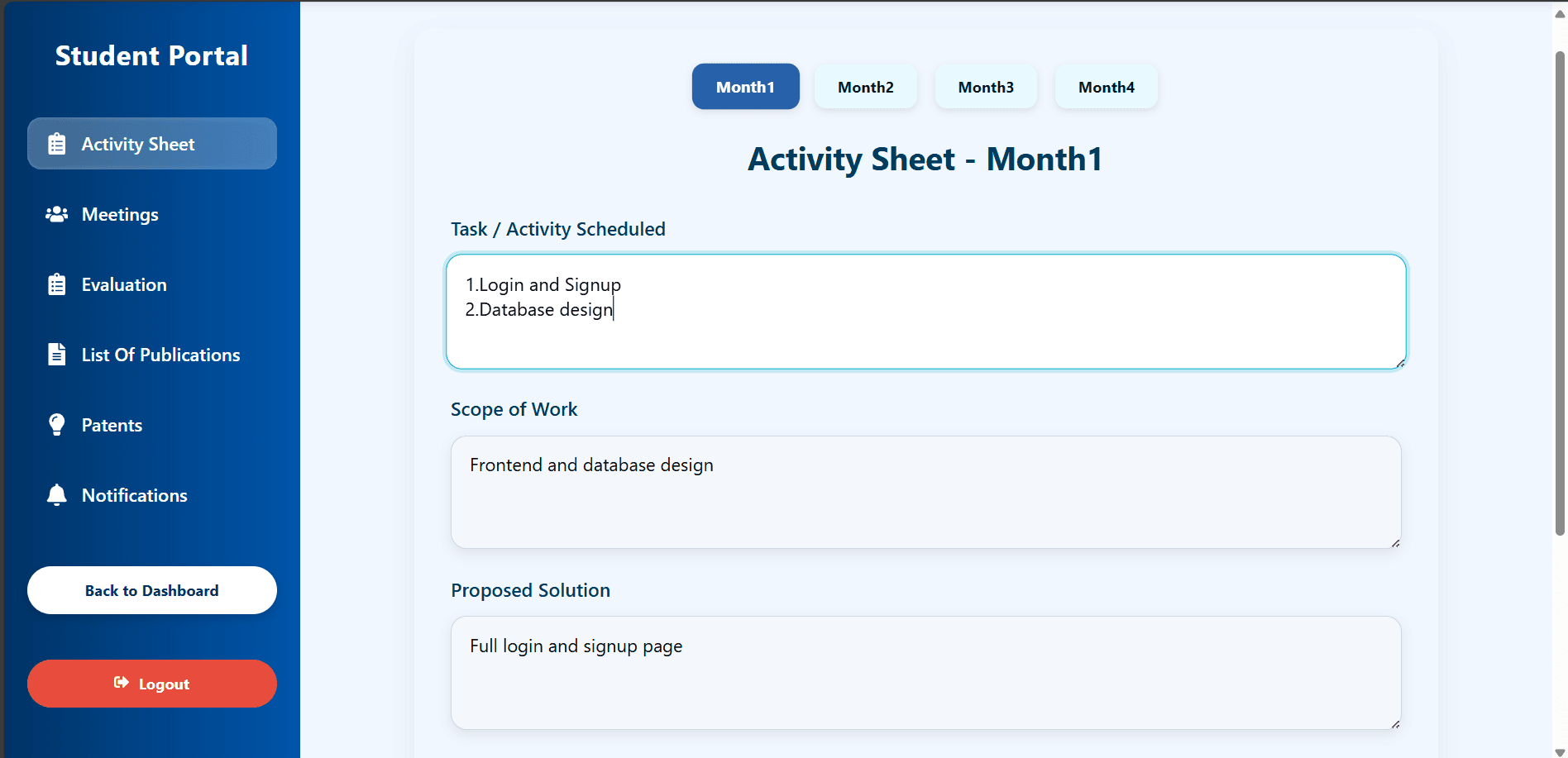Open the Meetings section
Image resolution: width=1568 pixels, height=758 pixels.
[120, 215]
